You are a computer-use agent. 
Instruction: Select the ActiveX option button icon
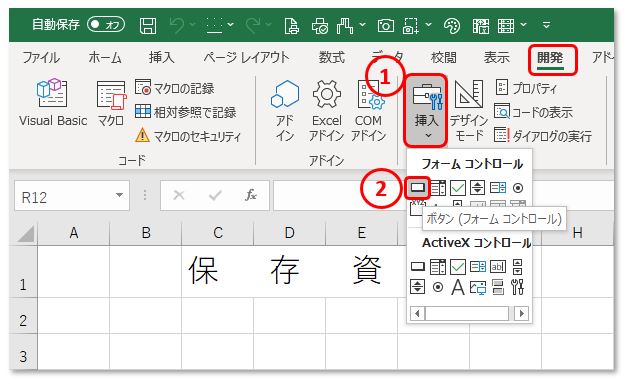(x=438, y=287)
